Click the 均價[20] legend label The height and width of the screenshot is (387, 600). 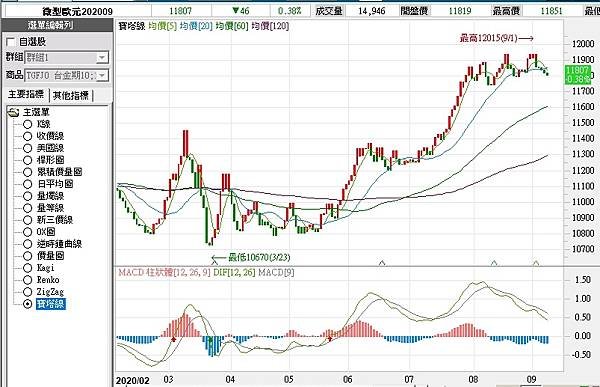pos(196,26)
